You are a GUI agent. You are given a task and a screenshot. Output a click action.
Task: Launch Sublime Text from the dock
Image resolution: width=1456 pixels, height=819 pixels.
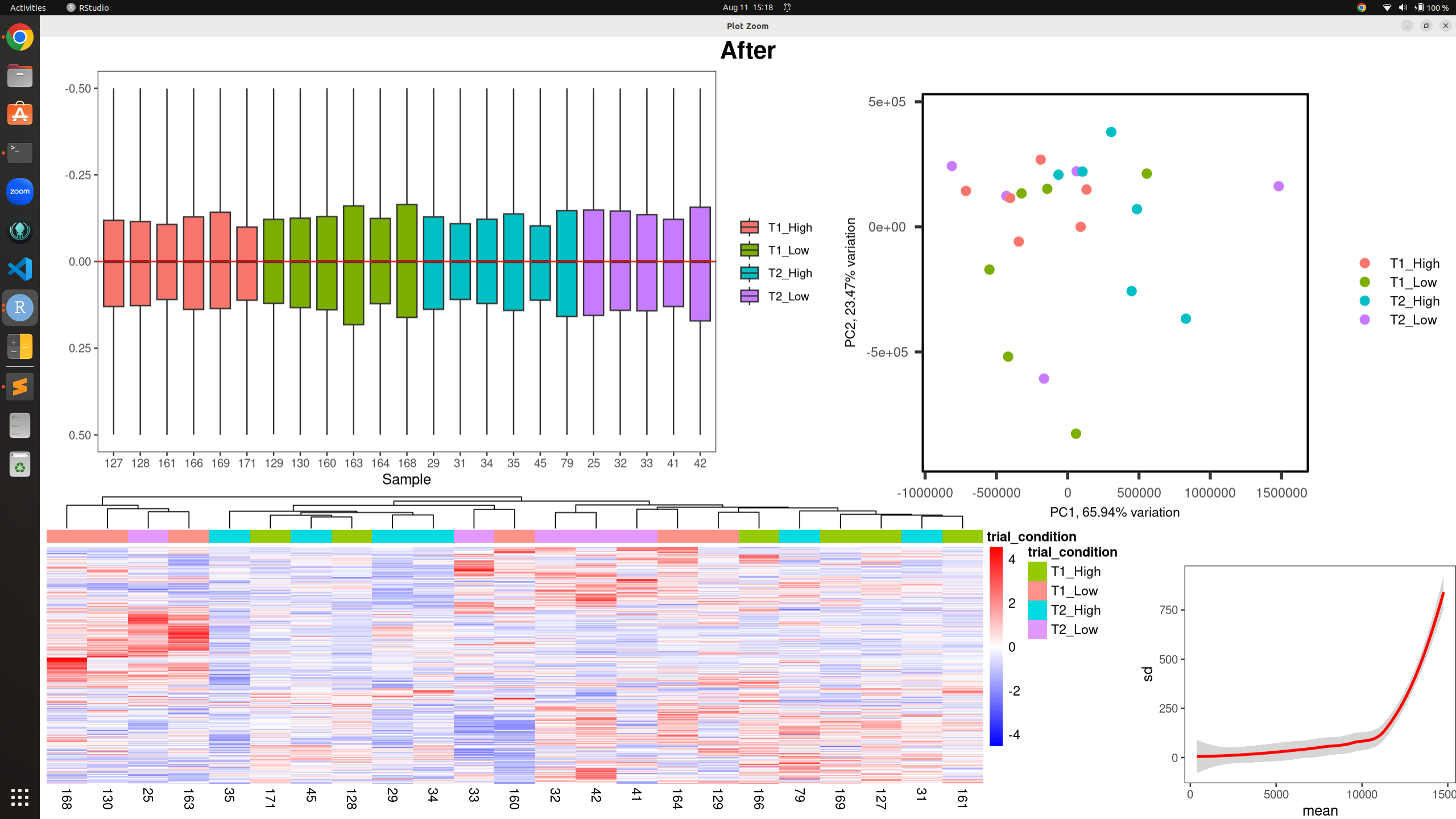(x=20, y=387)
